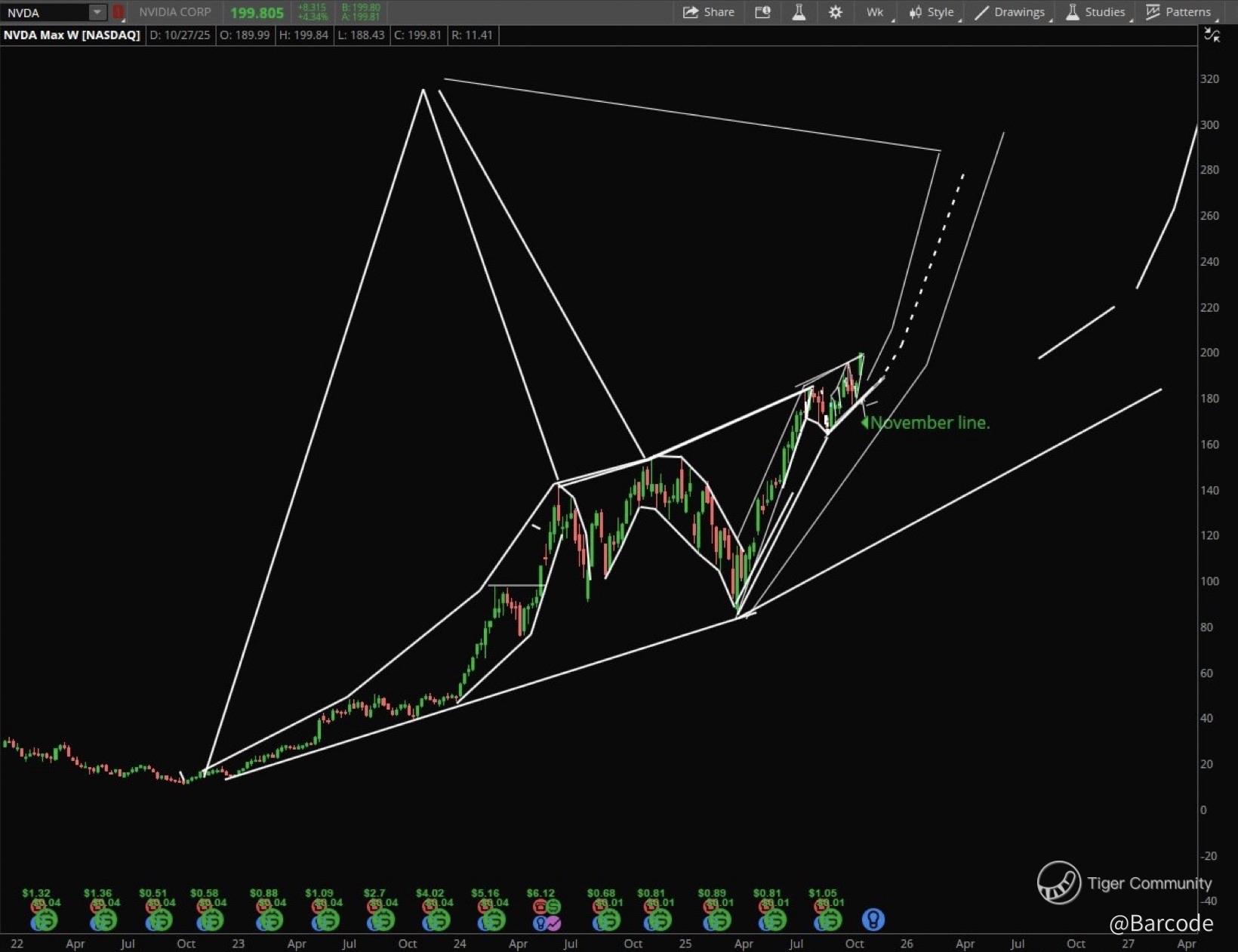
Task: Click the 23 year label on time axis
Action: 239,944
